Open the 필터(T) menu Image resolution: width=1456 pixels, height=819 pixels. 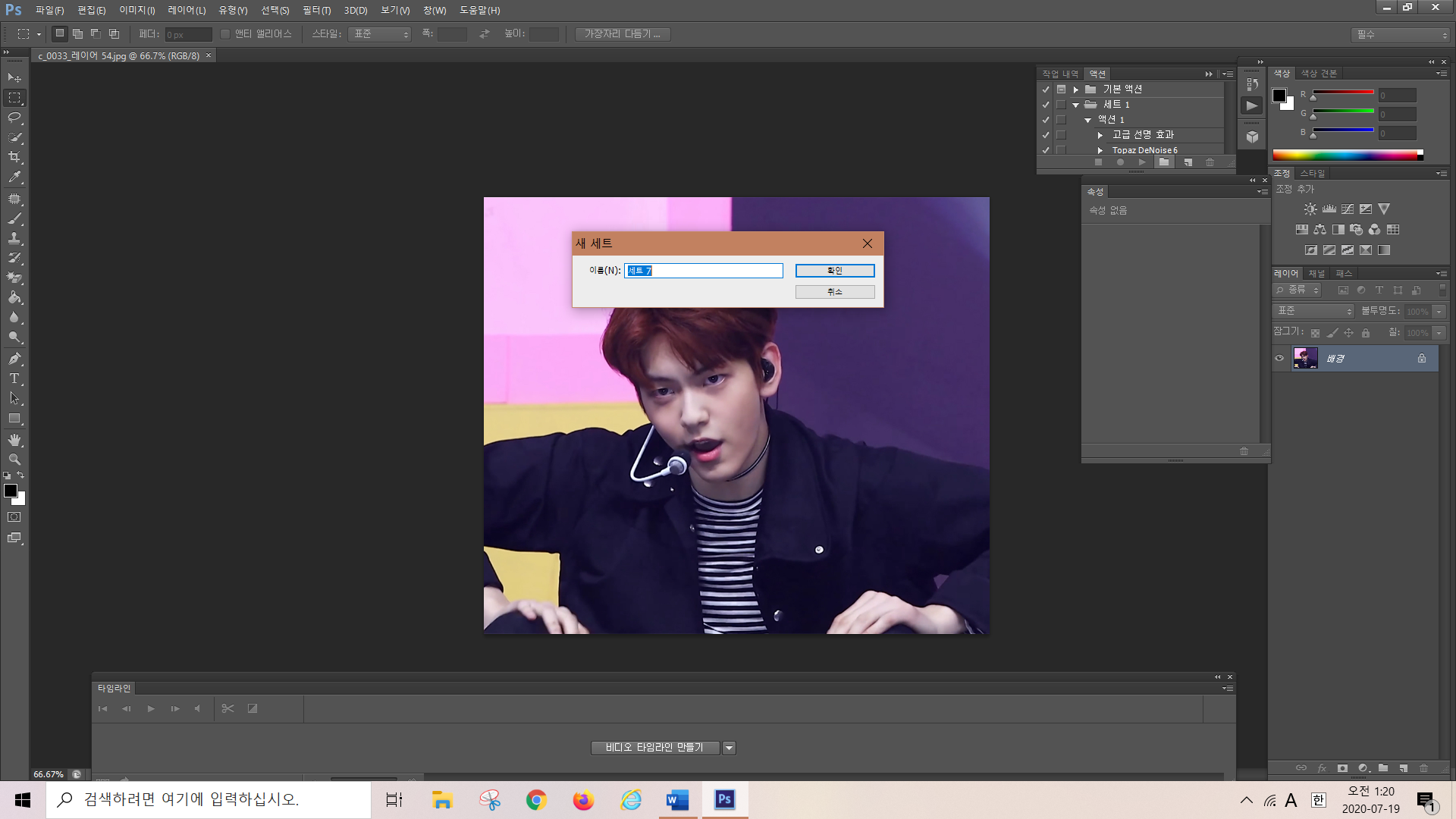pos(316,11)
